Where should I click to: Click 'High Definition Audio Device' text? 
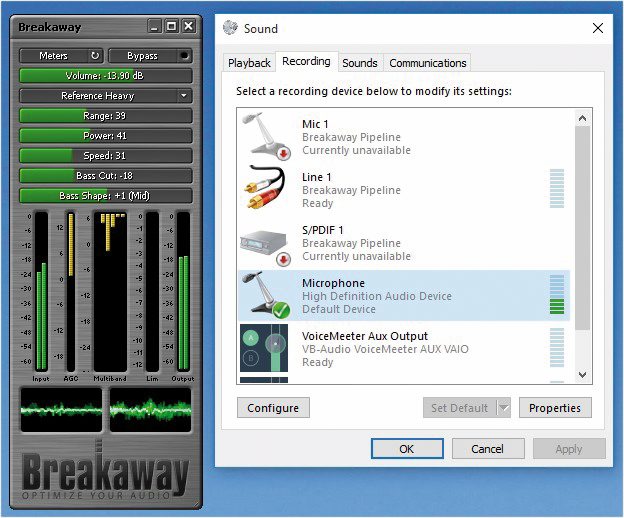(x=377, y=296)
